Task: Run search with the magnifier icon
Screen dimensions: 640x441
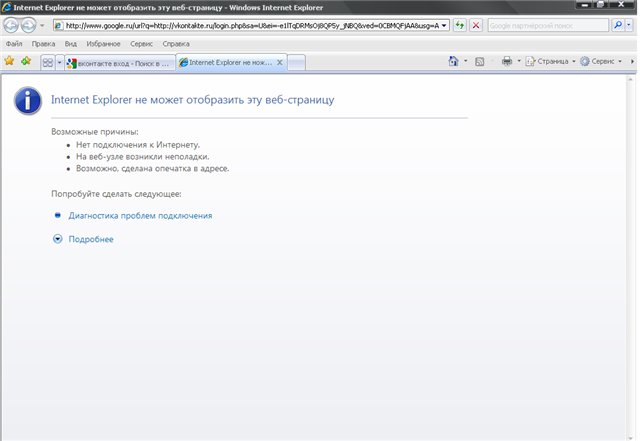Action: pyautogui.click(x=618, y=25)
